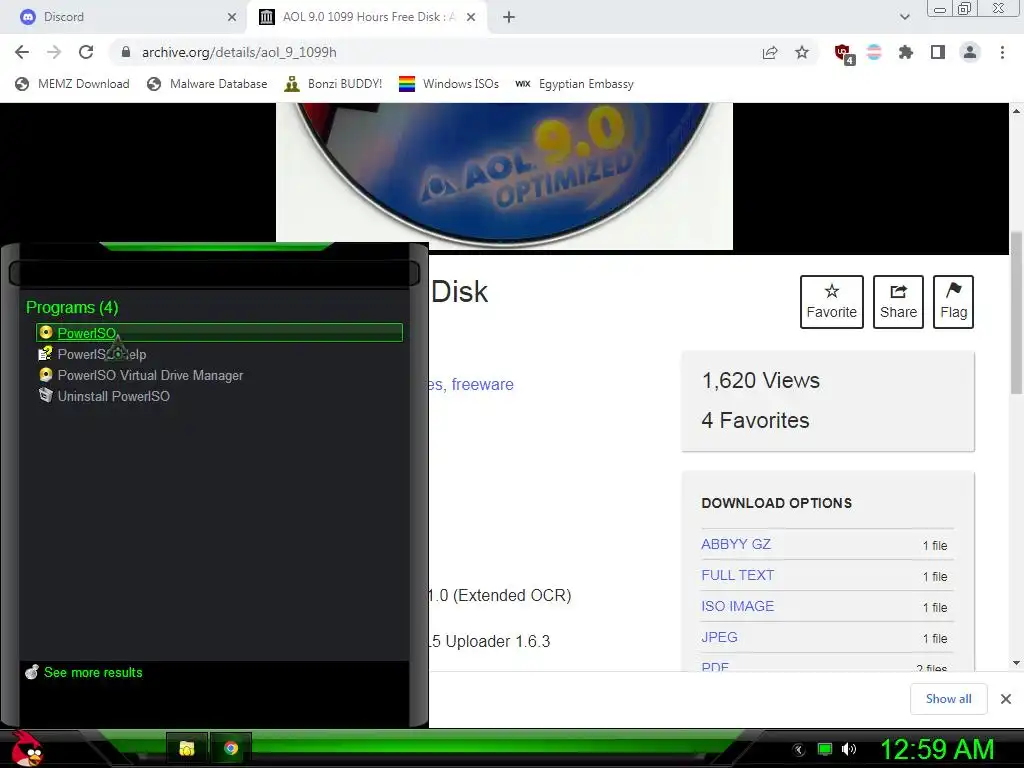Screen dimensions: 1024x768
Task: Click the Favorite button on archive page
Action: point(831,302)
